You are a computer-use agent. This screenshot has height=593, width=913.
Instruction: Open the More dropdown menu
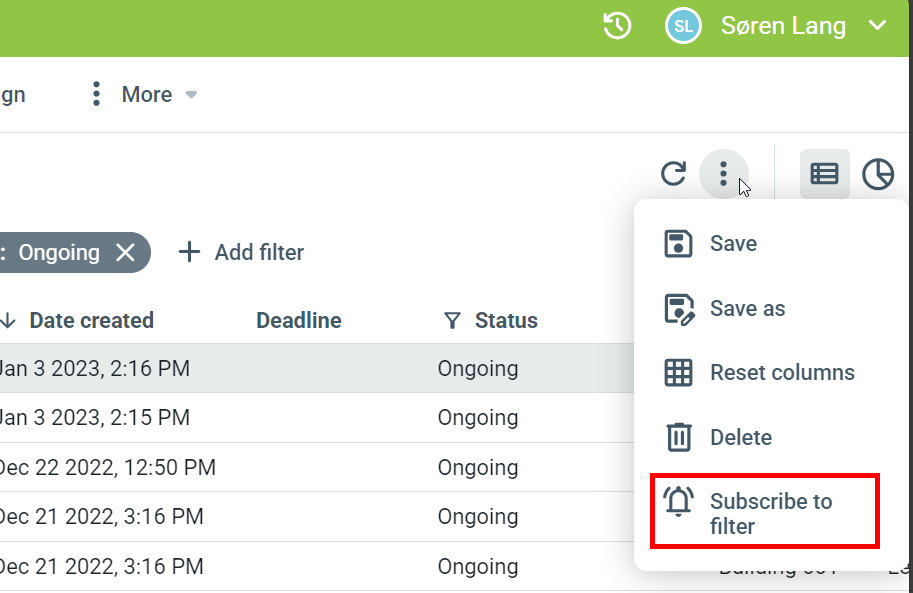pyautogui.click(x=145, y=94)
